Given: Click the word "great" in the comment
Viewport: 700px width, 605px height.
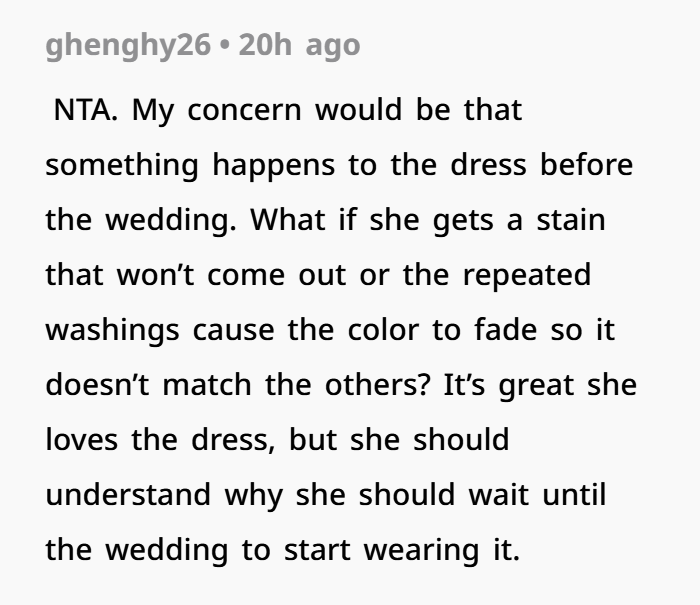Looking at the screenshot, I should (x=535, y=384).
